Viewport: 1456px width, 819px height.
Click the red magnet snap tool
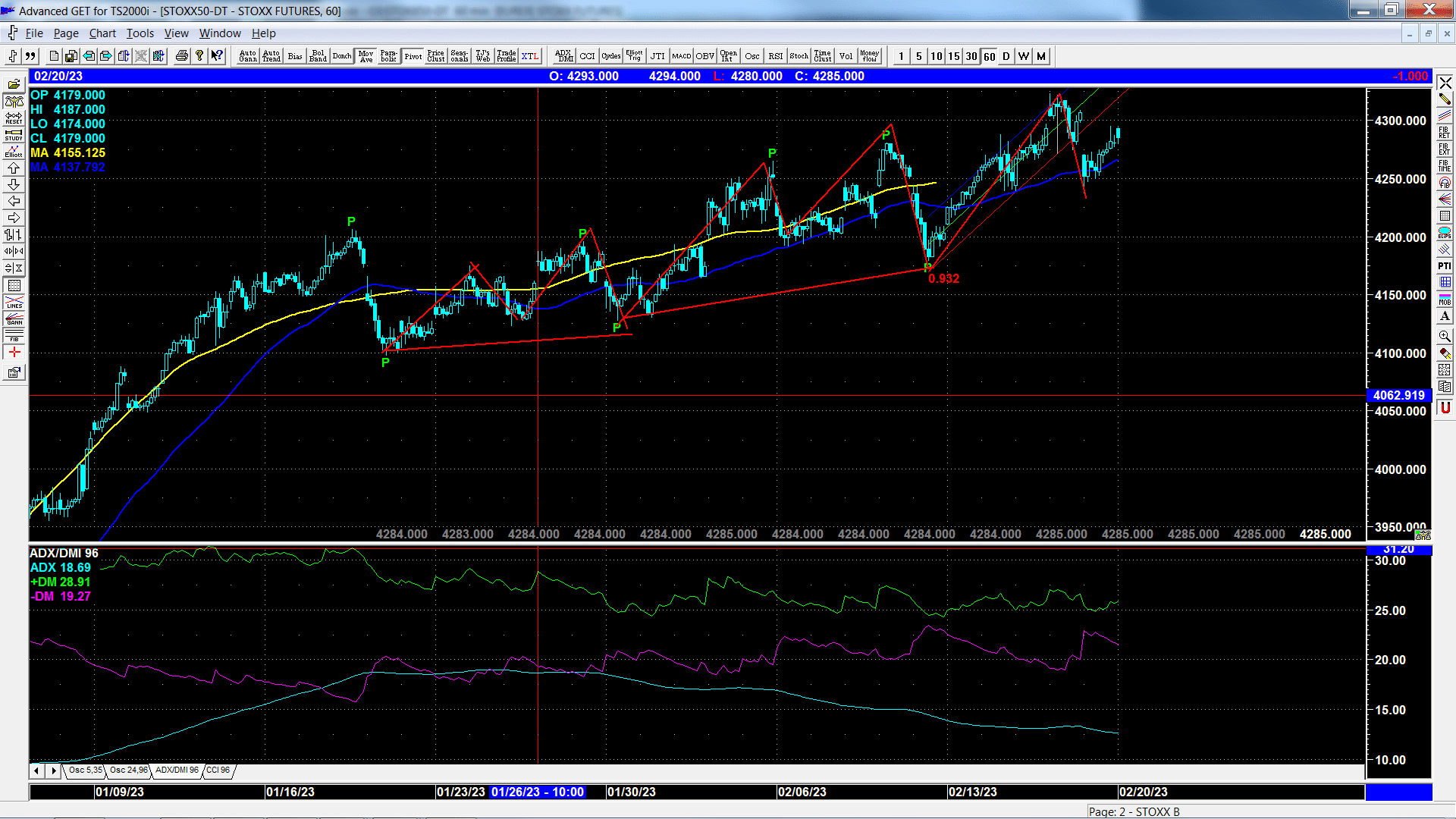pyautogui.click(x=1445, y=407)
